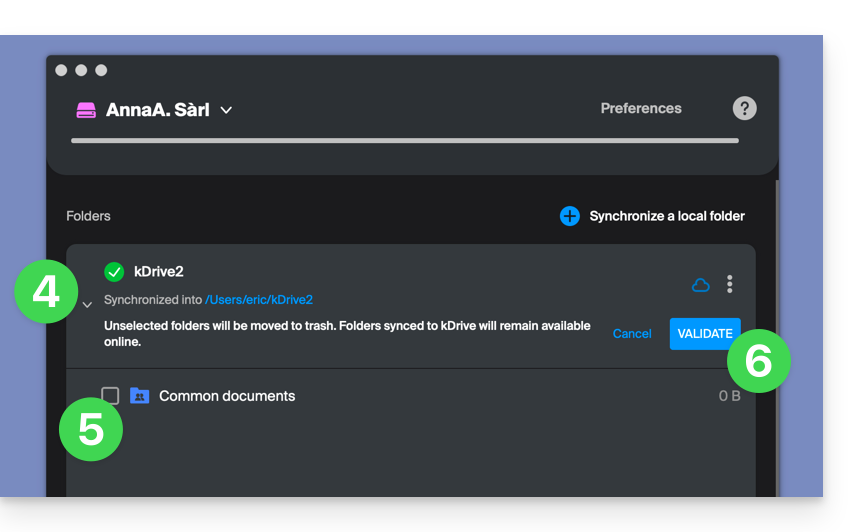858x532 pixels.
Task: Click the green check status icon for kDrive2
Action: coord(114,272)
